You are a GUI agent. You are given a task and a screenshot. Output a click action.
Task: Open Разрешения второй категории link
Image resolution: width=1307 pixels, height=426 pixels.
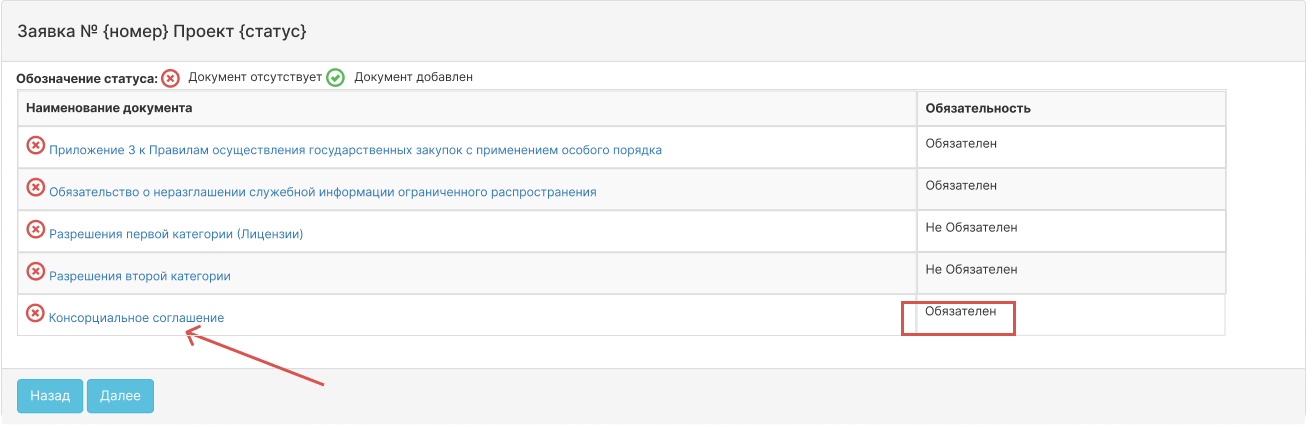click(140, 276)
